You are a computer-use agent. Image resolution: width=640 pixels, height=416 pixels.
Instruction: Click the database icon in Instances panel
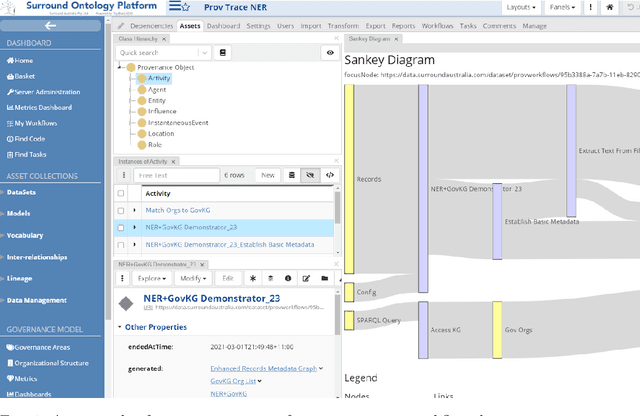point(292,175)
